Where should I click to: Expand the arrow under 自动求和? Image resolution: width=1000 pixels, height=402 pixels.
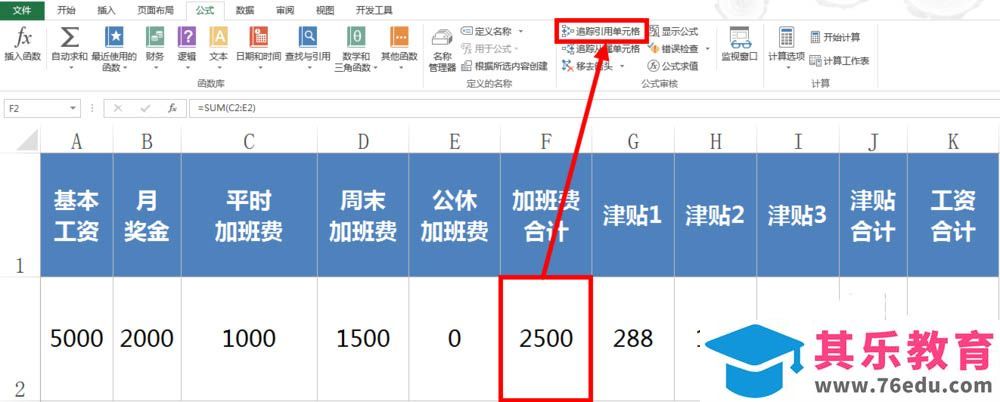(x=69, y=67)
